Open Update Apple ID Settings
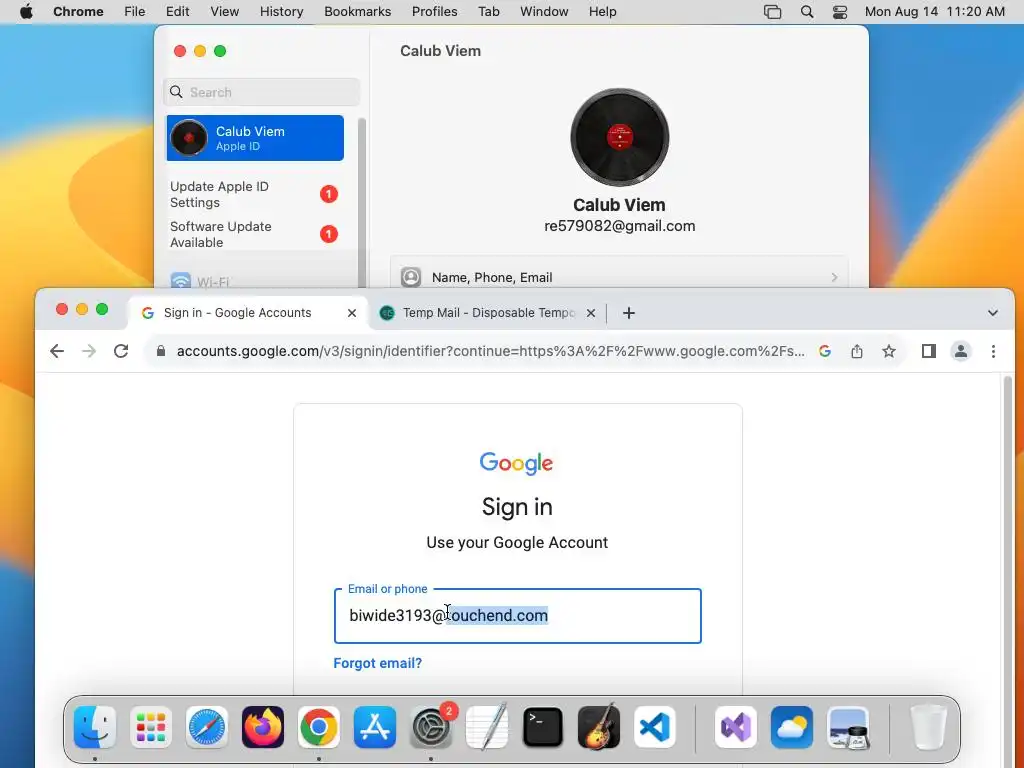Image resolution: width=1024 pixels, height=768 pixels. pyautogui.click(x=253, y=195)
